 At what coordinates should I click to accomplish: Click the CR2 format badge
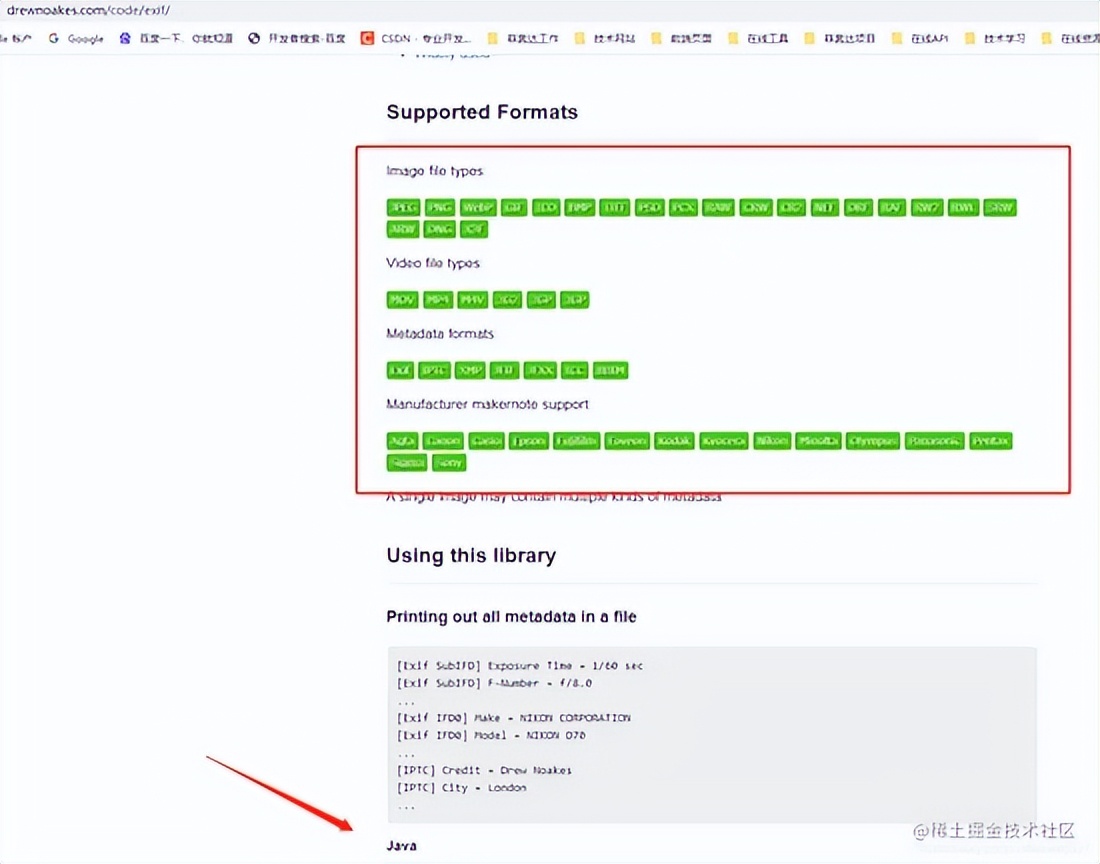pos(791,208)
